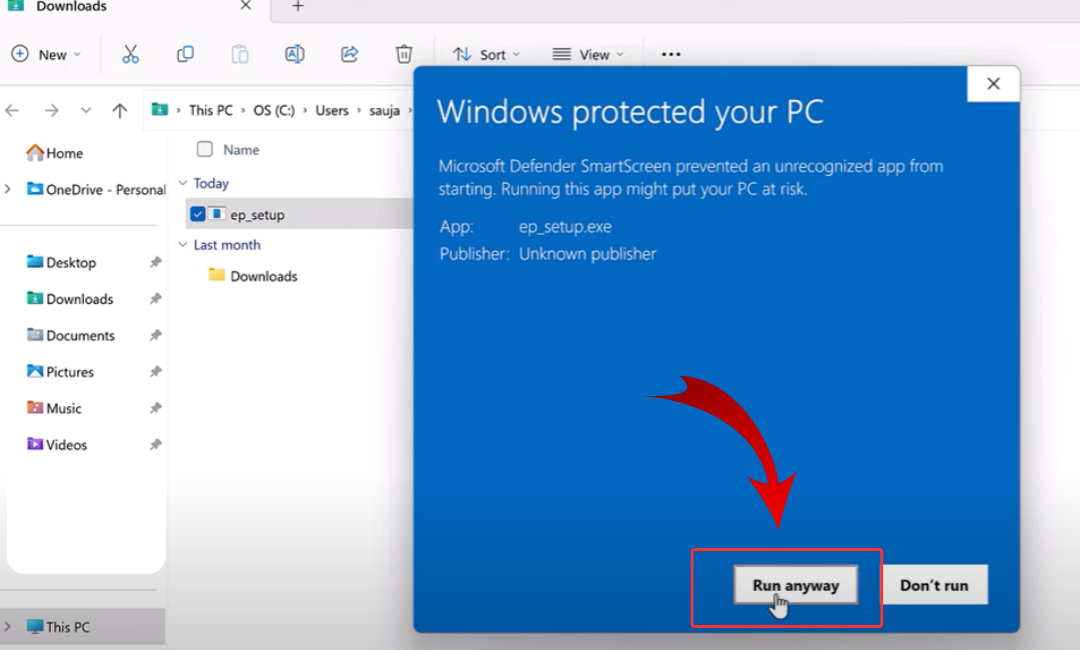1080x650 pixels.
Task: Collapse the Today group
Action: coord(183,184)
